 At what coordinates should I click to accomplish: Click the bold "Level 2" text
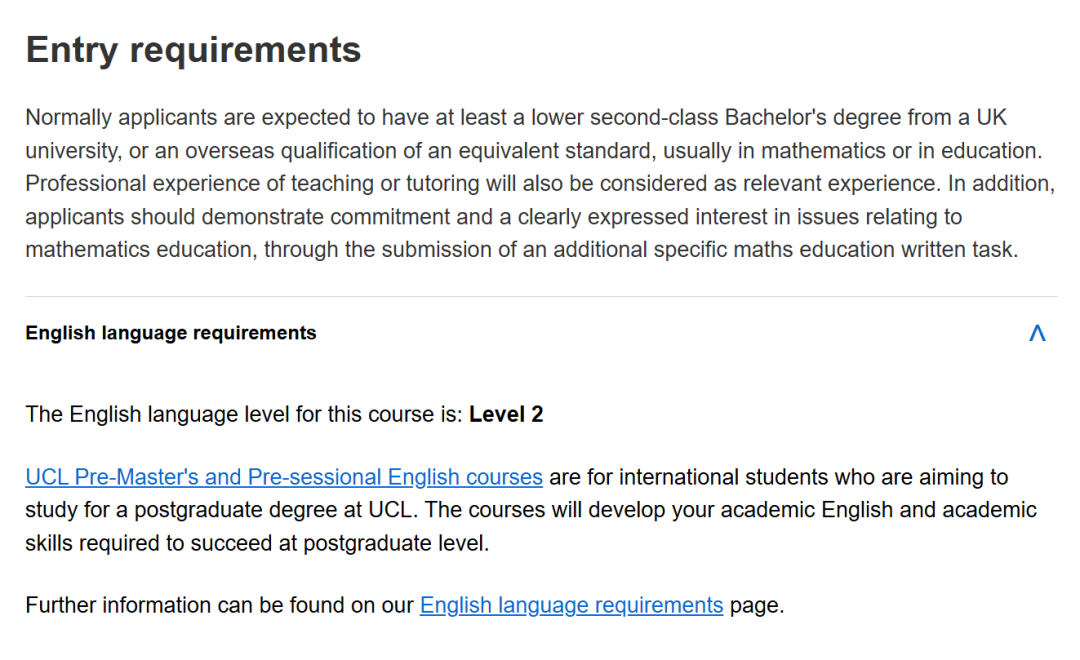click(506, 414)
